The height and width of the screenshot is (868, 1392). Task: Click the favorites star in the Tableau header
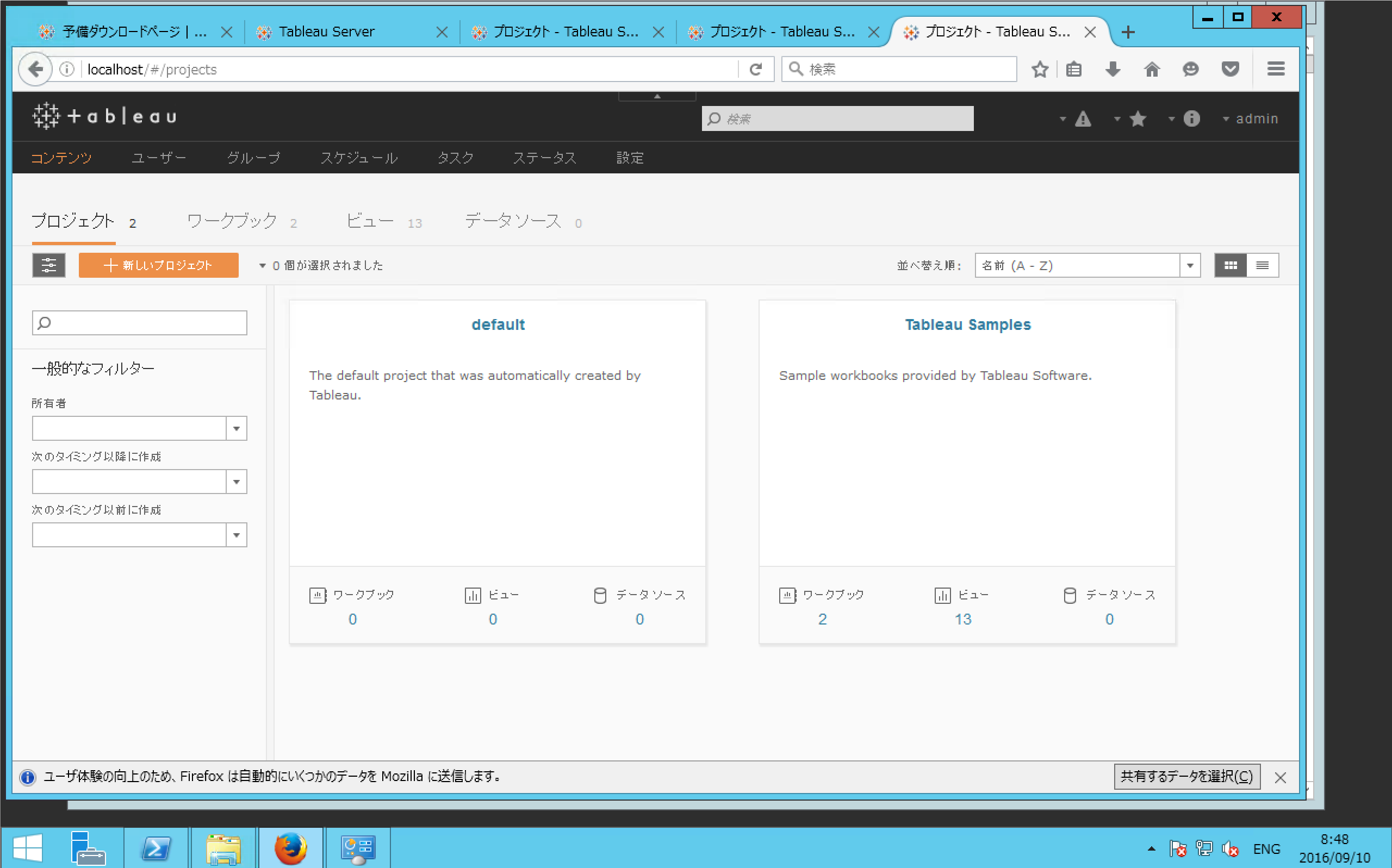click(1138, 118)
